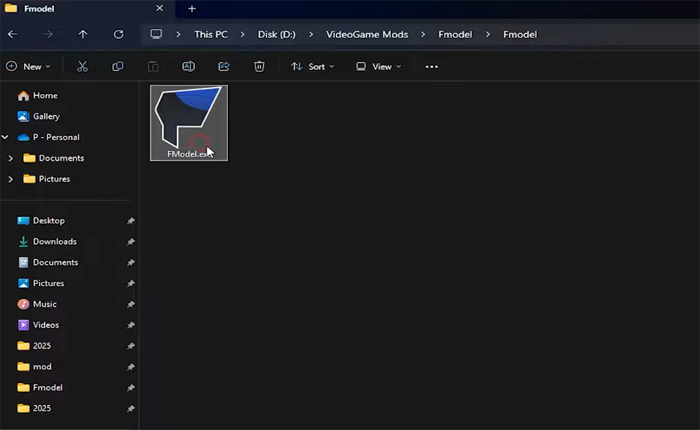Screen dimensions: 700x430
Task: Click the Forward navigation arrow
Action: pos(48,34)
